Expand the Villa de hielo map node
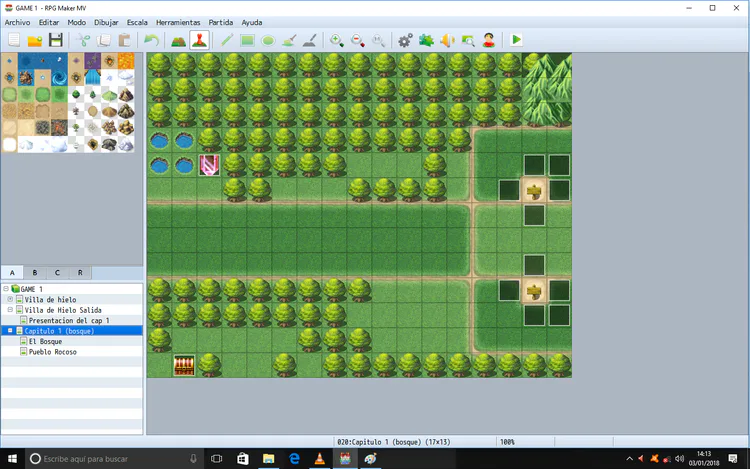The image size is (750, 469). pos(10,299)
